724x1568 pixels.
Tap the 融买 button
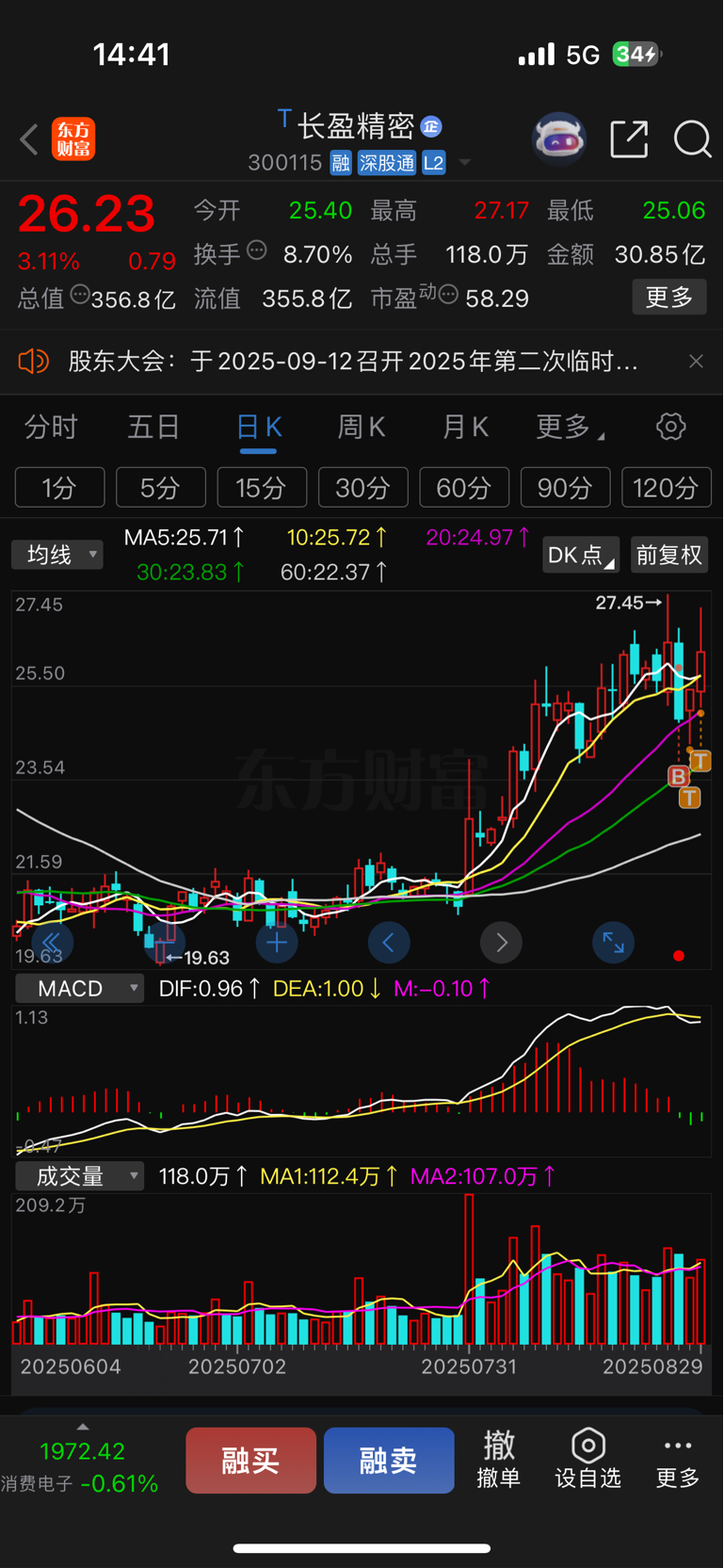coord(250,1460)
